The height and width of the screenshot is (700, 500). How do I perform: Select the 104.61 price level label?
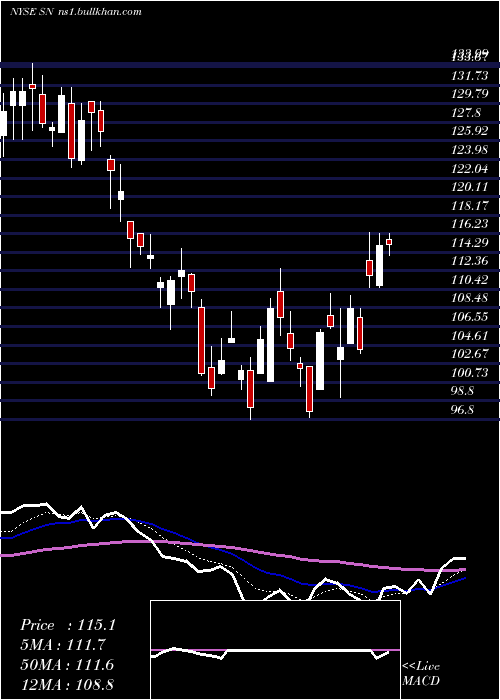(469, 335)
